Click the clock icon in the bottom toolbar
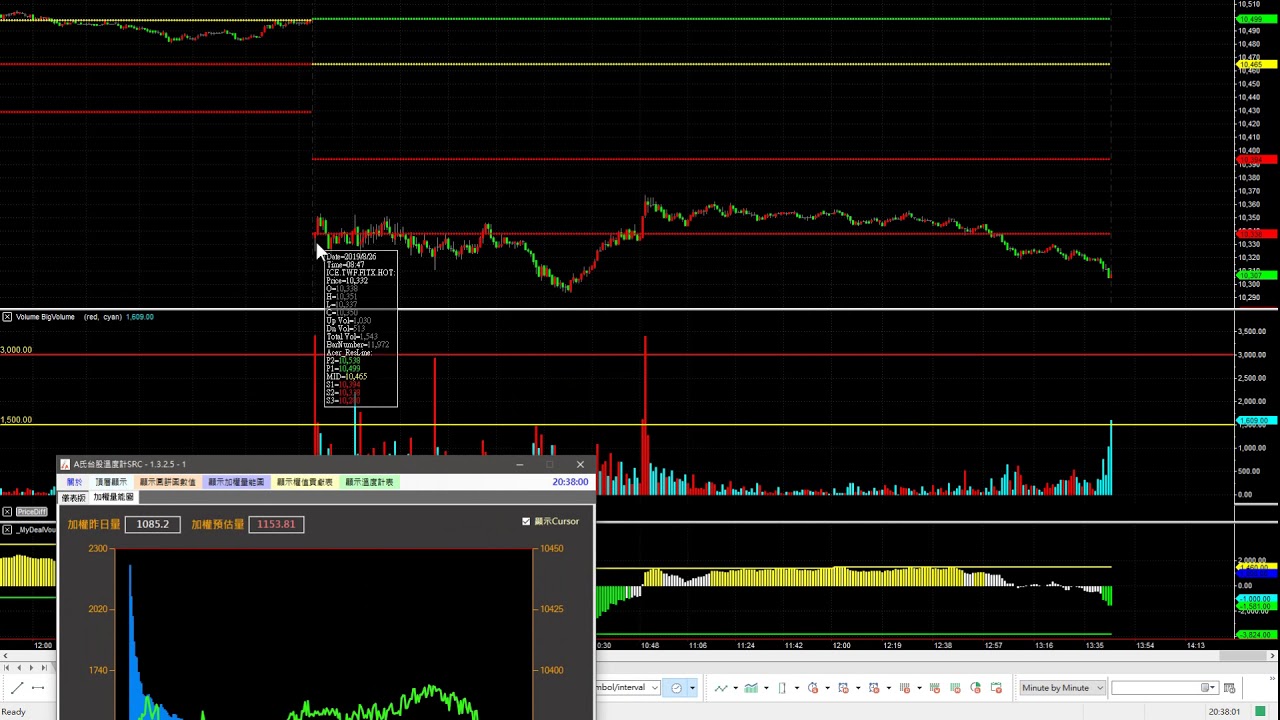Viewport: 1280px width, 720px height. [676, 688]
